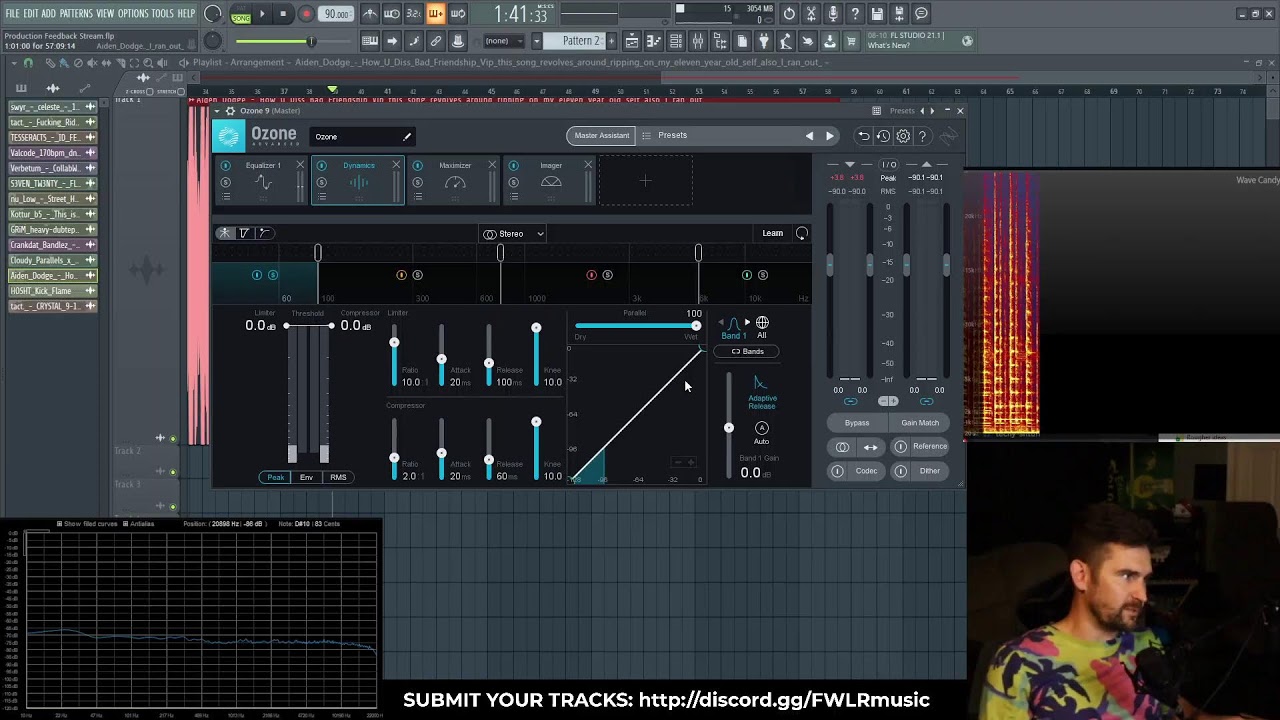
Task: Bypass the Maximizer module power
Action: pos(417,165)
